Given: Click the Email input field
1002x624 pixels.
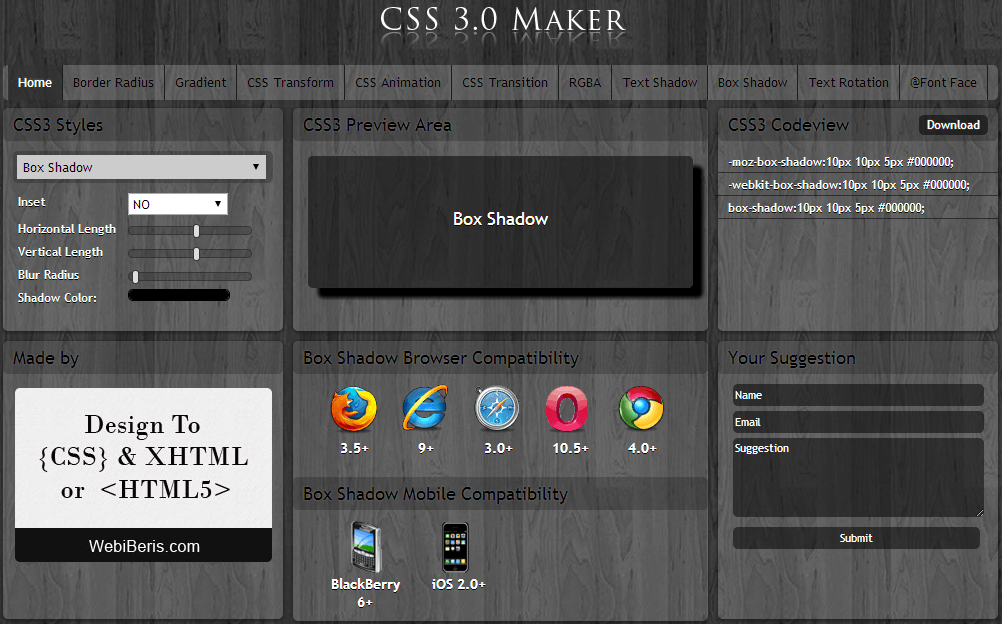Looking at the screenshot, I should coord(858,422).
